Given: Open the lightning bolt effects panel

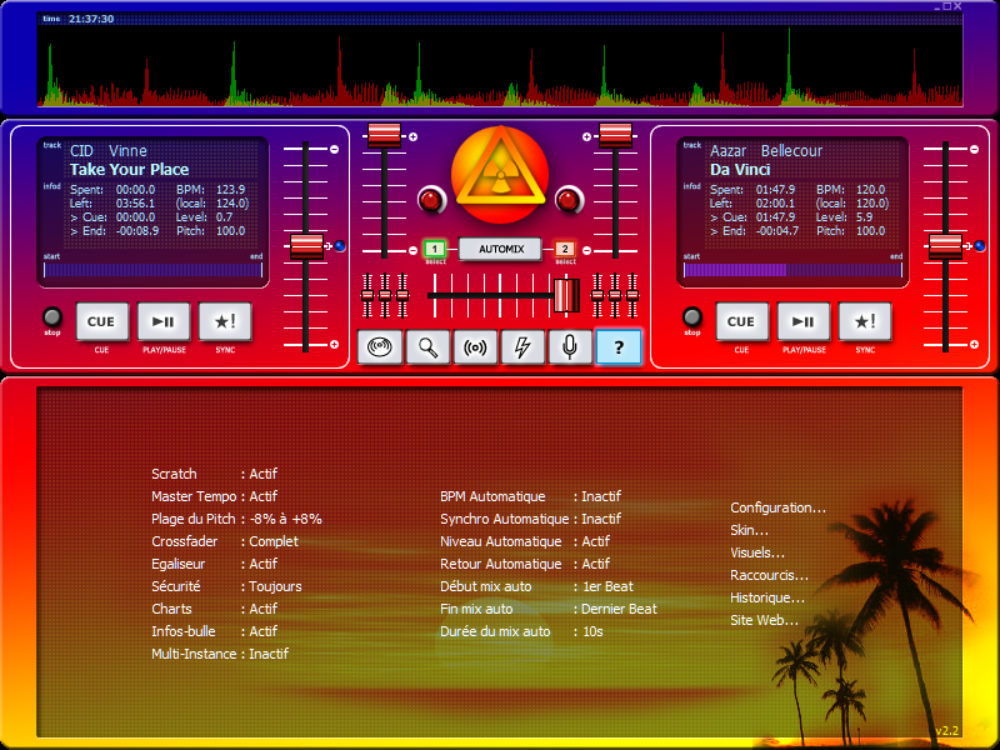Looking at the screenshot, I should (522, 347).
